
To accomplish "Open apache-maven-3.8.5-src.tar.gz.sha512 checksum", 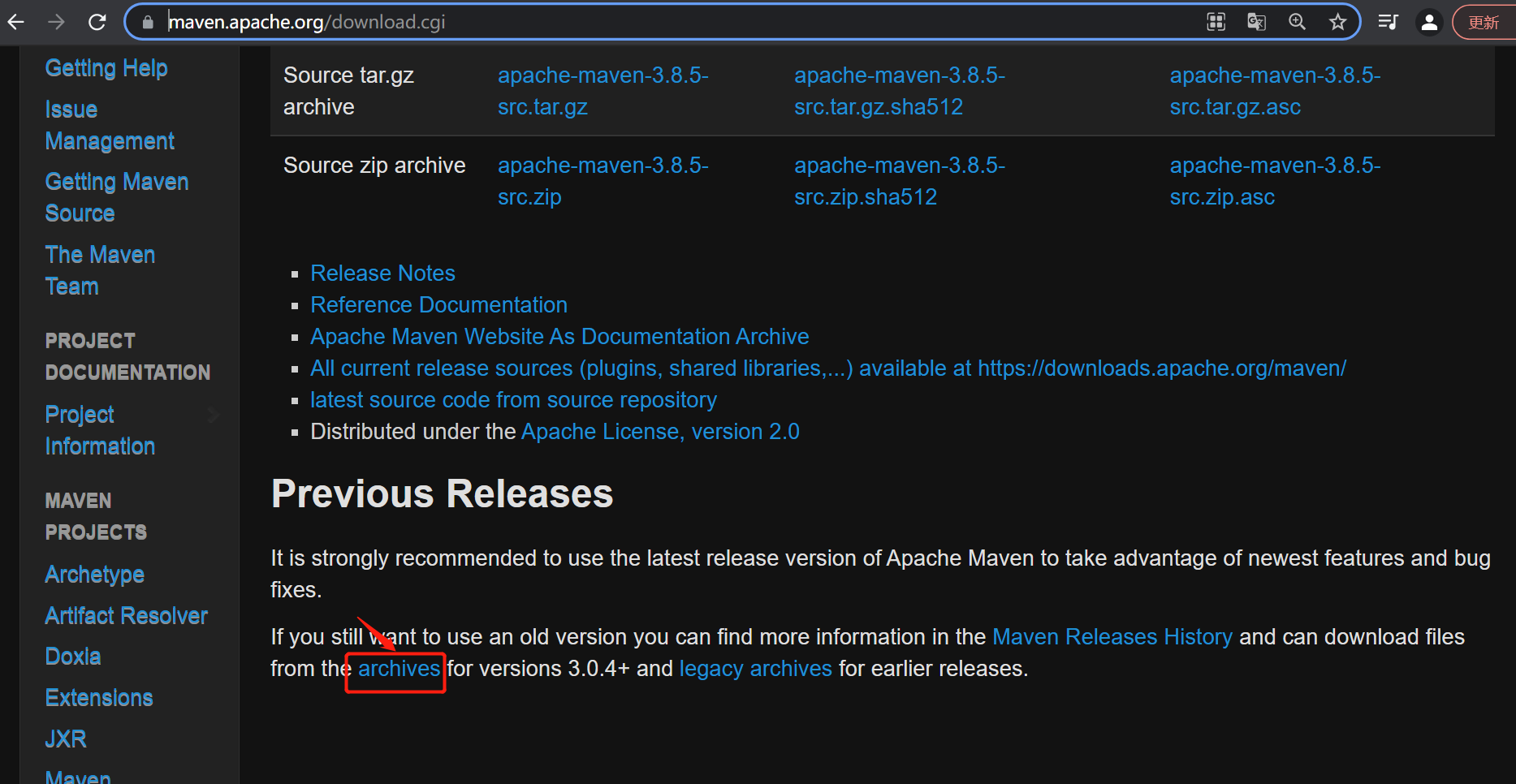I will click(900, 91).
